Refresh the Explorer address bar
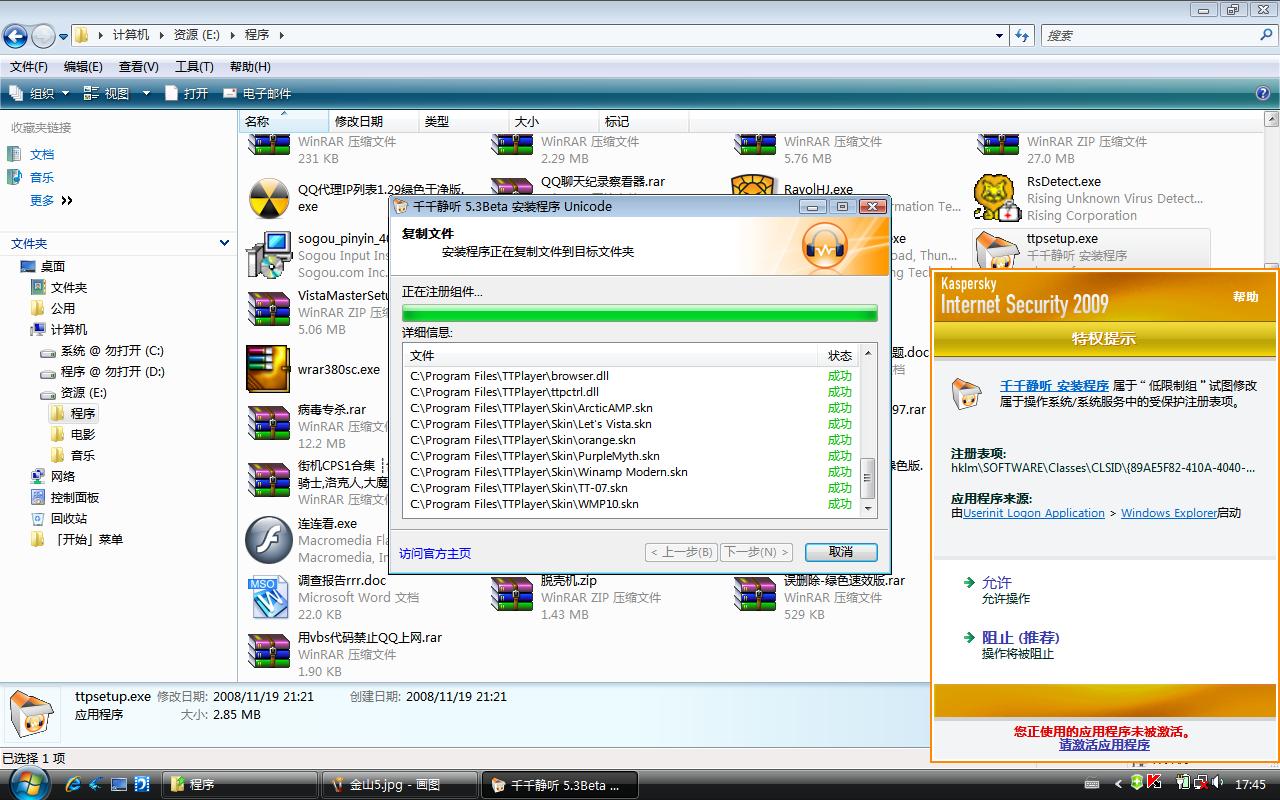Screen dimensions: 1280x800 coord(1022,35)
